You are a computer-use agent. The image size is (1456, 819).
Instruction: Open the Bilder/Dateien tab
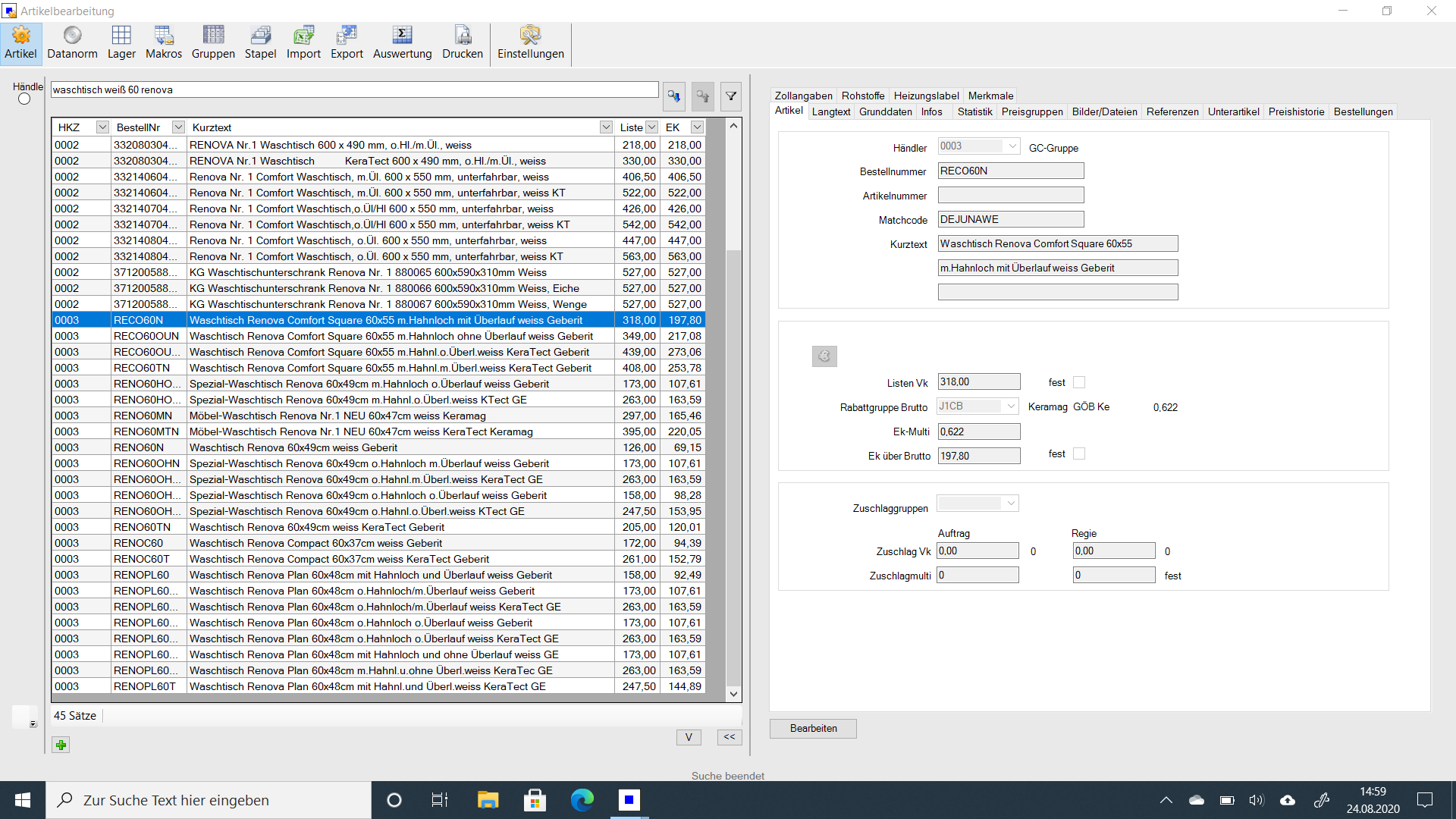coord(1104,111)
